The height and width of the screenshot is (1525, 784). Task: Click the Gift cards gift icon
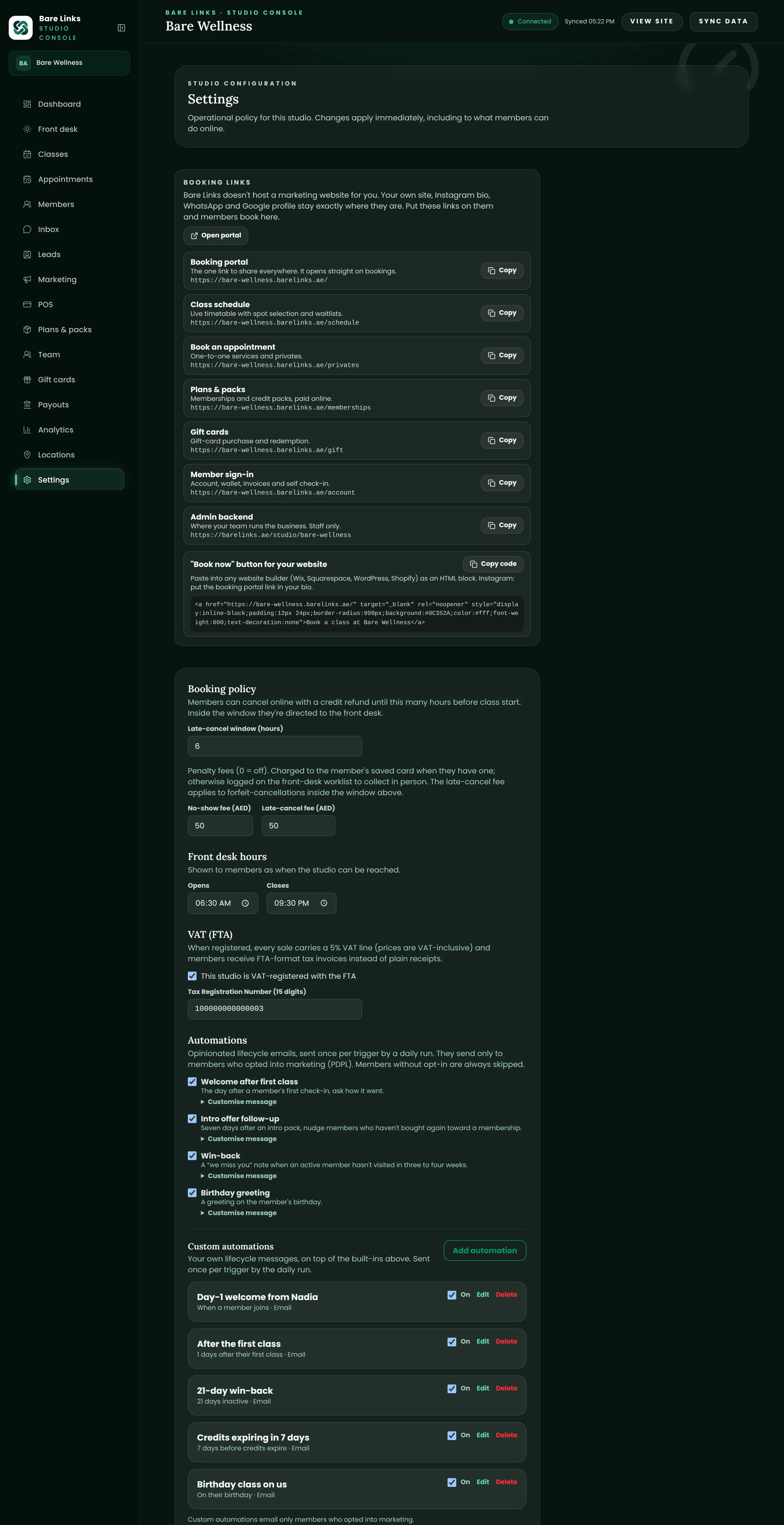(27, 379)
